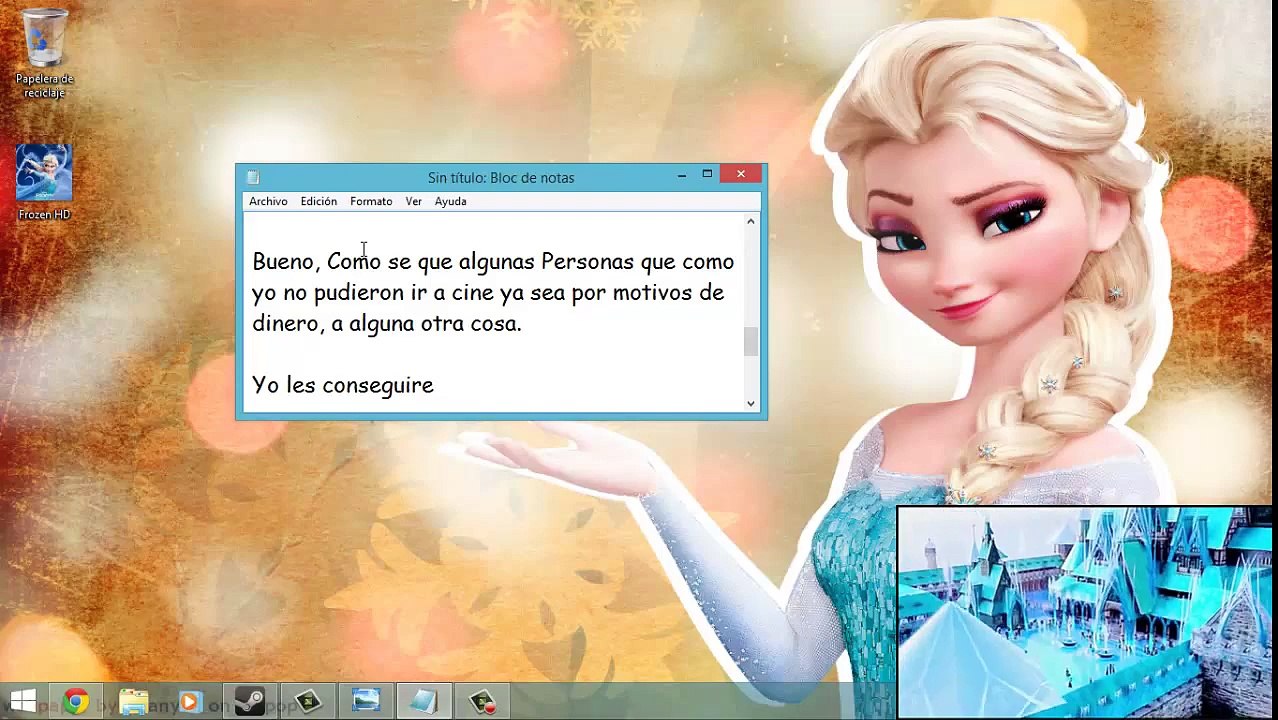Screen dimensions: 1278x720
Task: Click the scroll up arrow in Notepad
Action: click(751, 221)
